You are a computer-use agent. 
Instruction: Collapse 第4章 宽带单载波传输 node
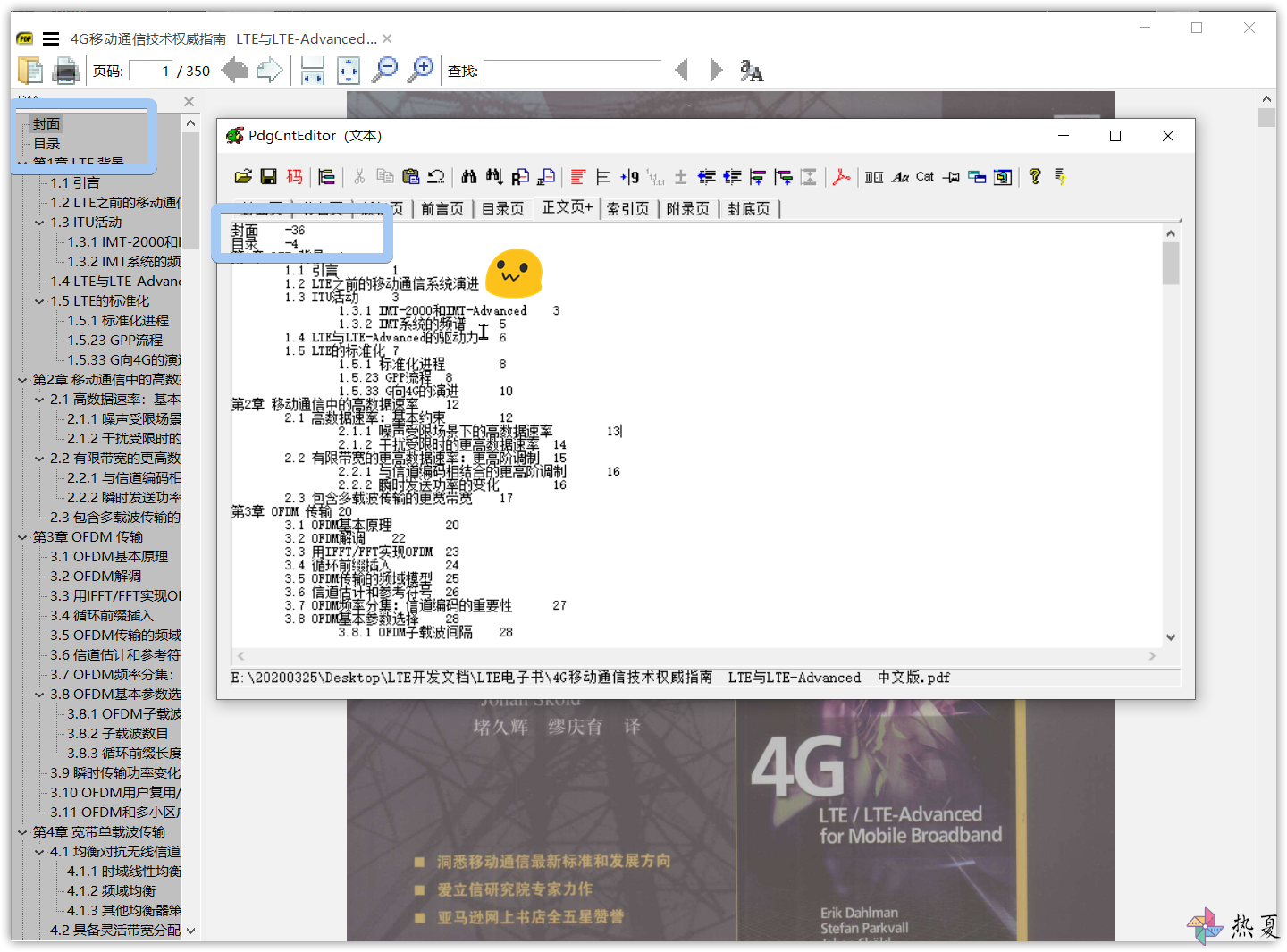(x=22, y=832)
